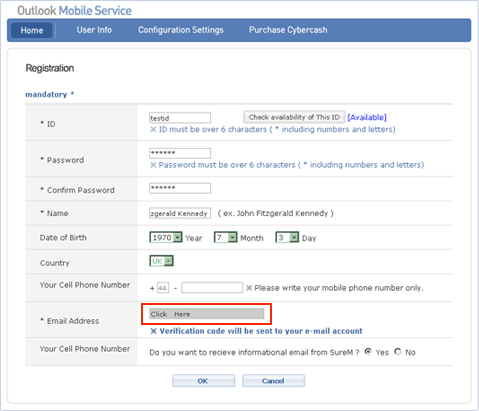Click the ID input field

point(180,118)
